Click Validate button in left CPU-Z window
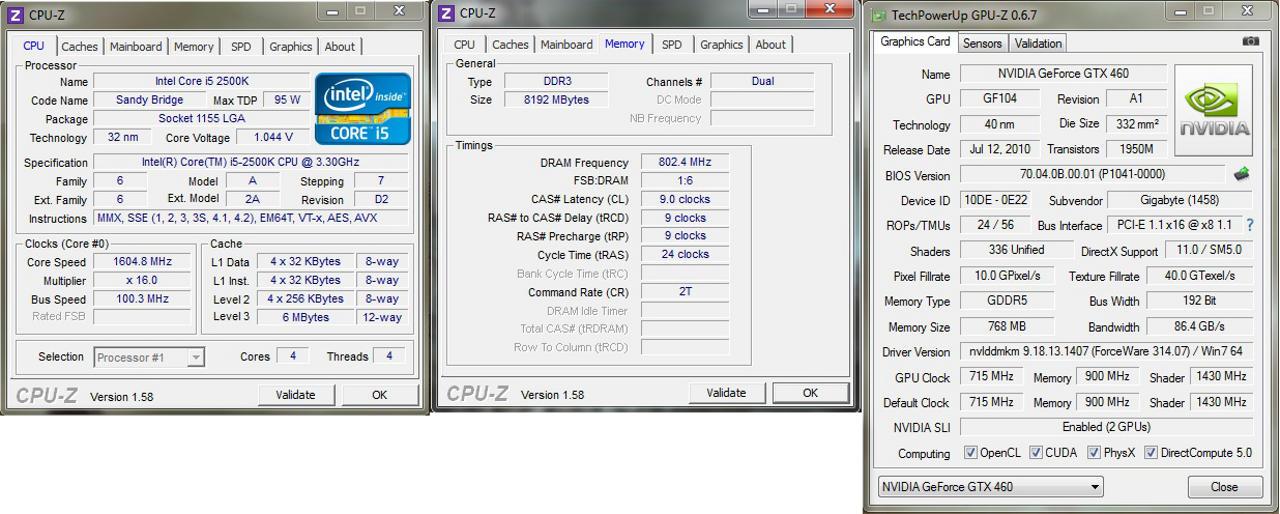The image size is (1280, 514). [295, 395]
